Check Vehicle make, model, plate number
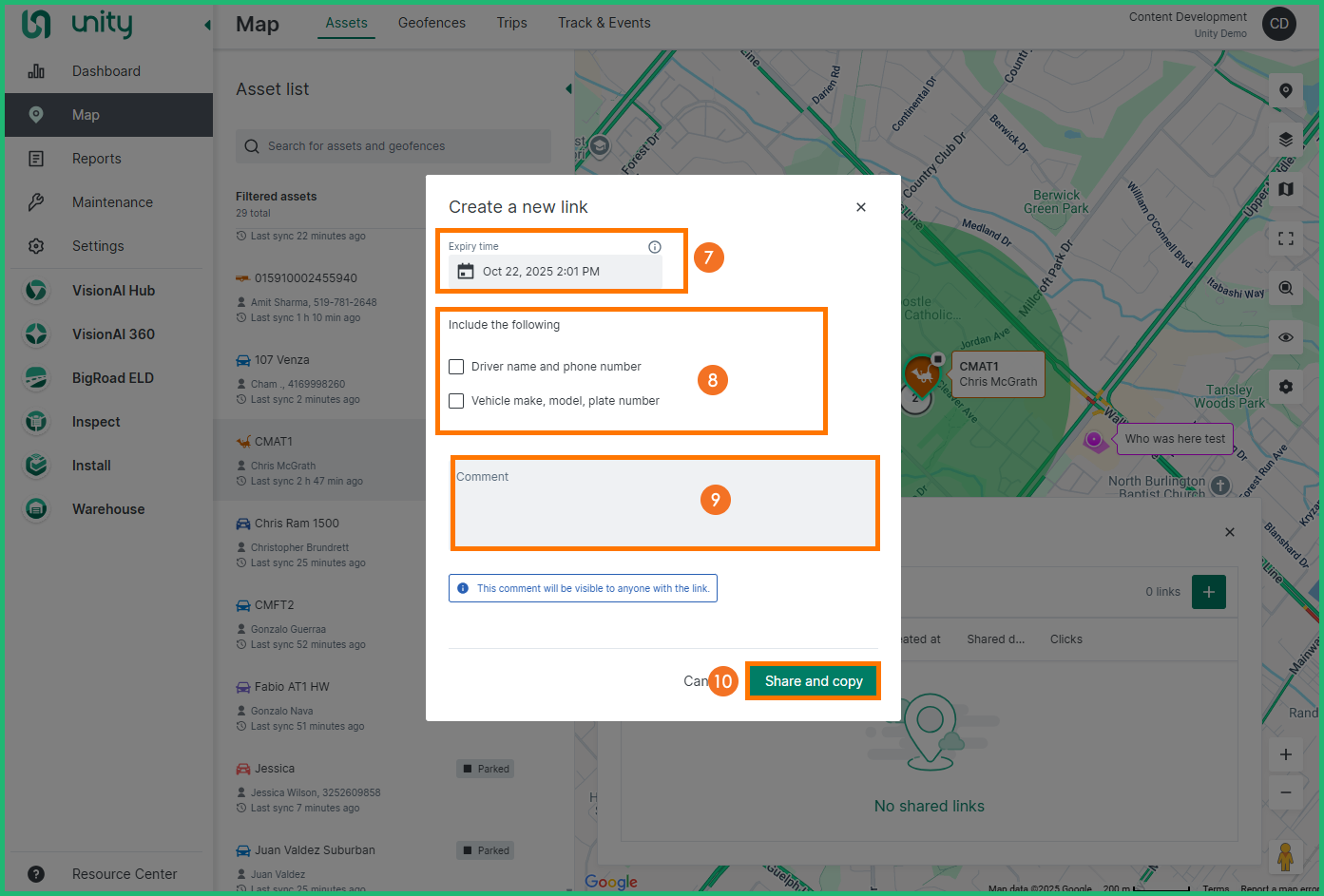The image size is (1324, 896). pyautogui.click(x=456, y=401)
